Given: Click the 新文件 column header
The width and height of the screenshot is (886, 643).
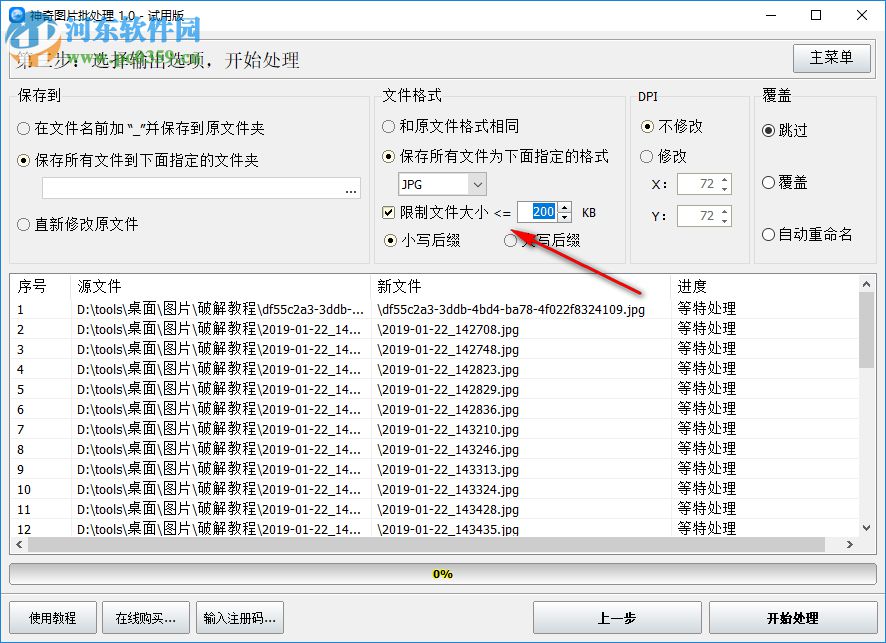Looking at the screenshot, I should [x=520, y=286].
